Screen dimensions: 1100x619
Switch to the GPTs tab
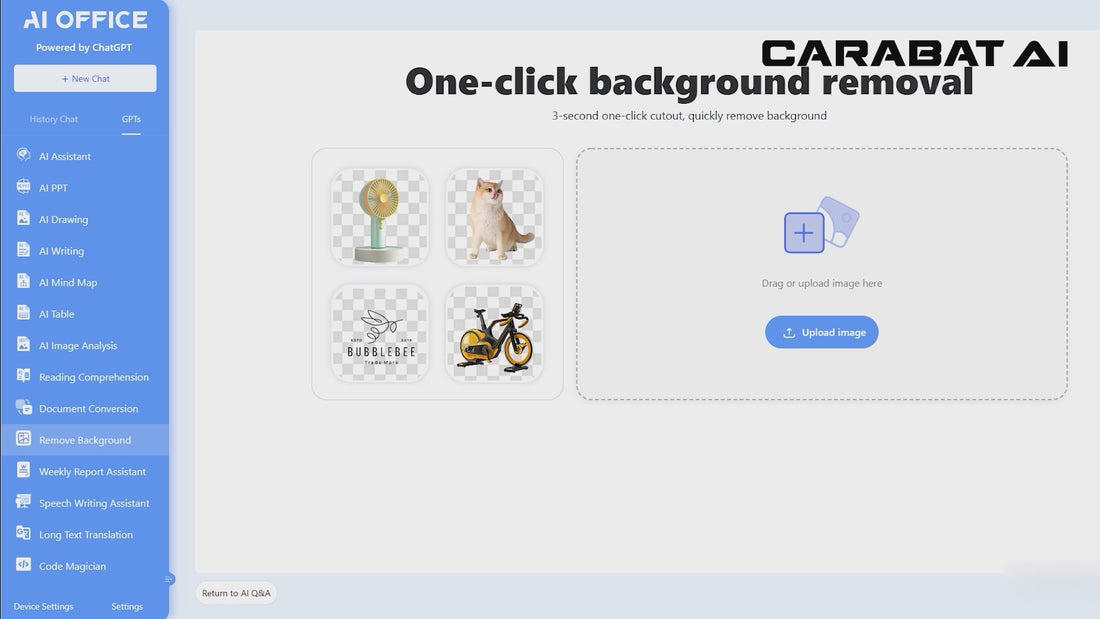[x=131, y=119]
